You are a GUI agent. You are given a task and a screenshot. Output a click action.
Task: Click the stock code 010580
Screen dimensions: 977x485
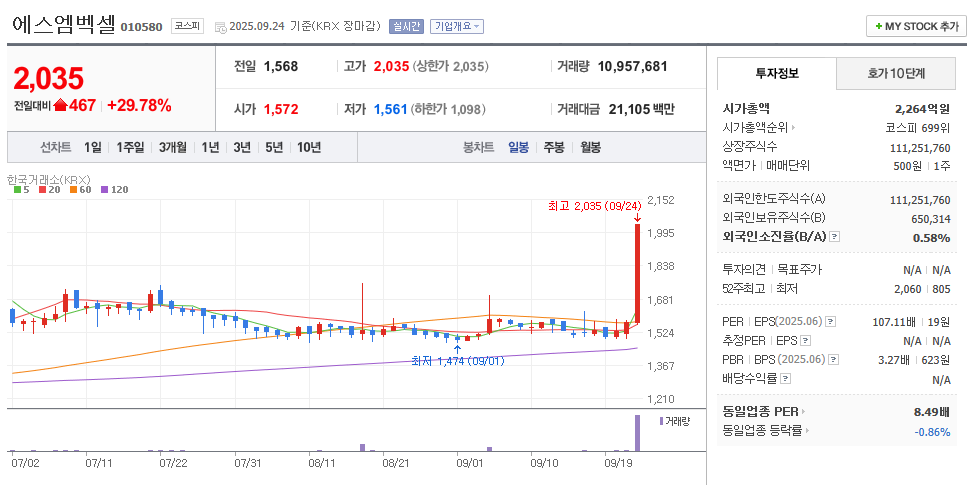141,27
